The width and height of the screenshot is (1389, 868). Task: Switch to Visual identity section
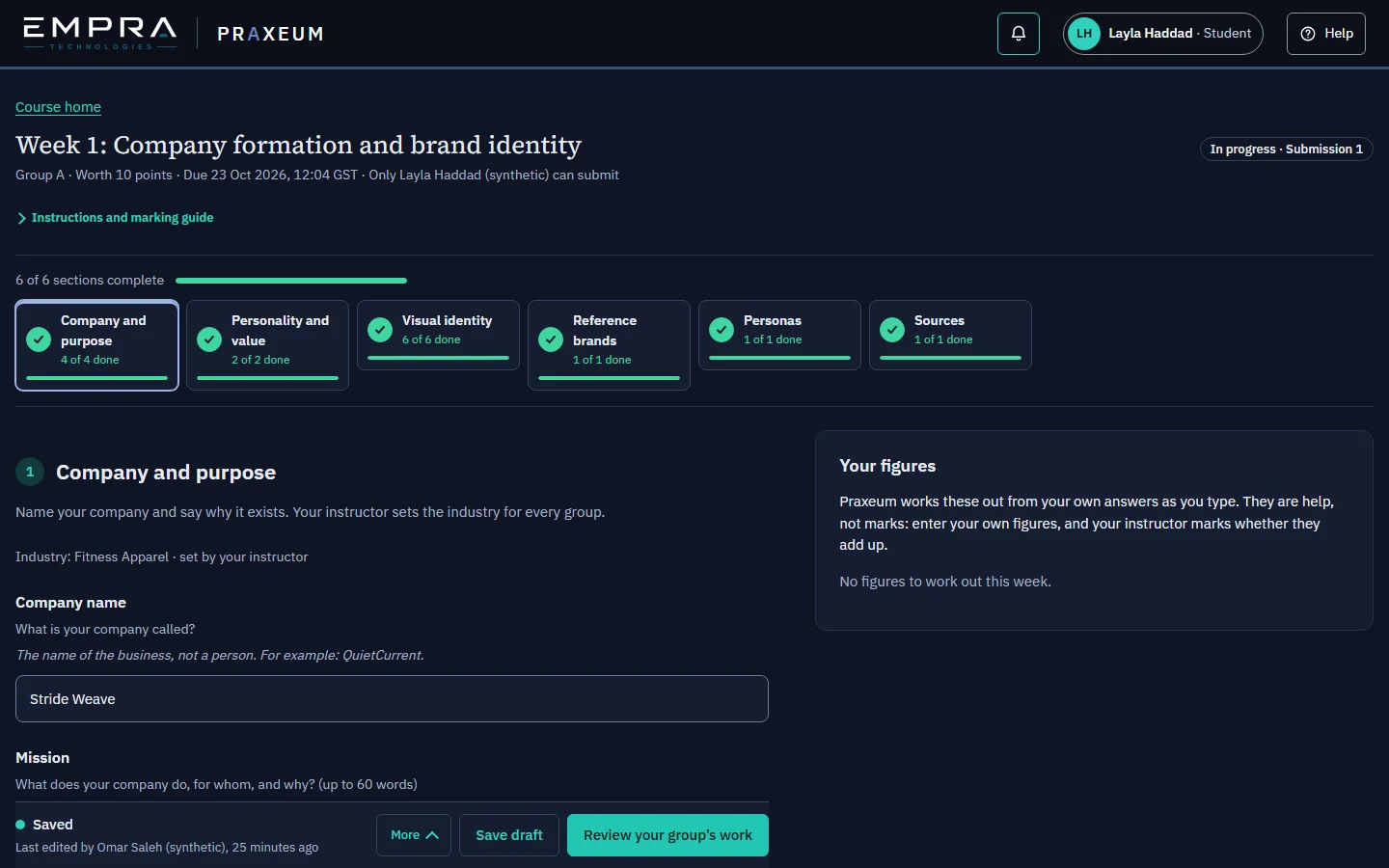coord(439,335)
